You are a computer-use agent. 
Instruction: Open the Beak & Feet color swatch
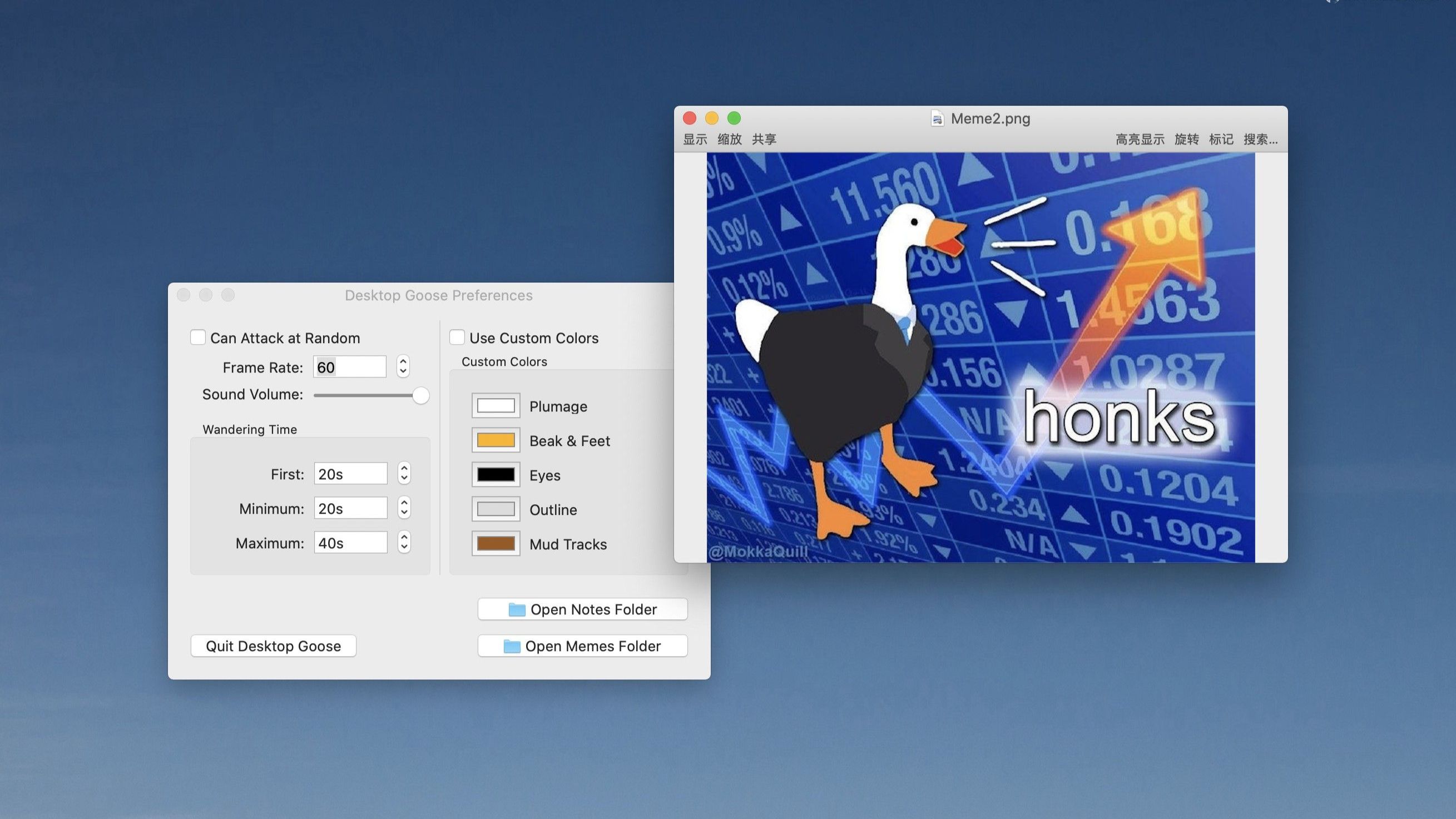pos(496,440)
